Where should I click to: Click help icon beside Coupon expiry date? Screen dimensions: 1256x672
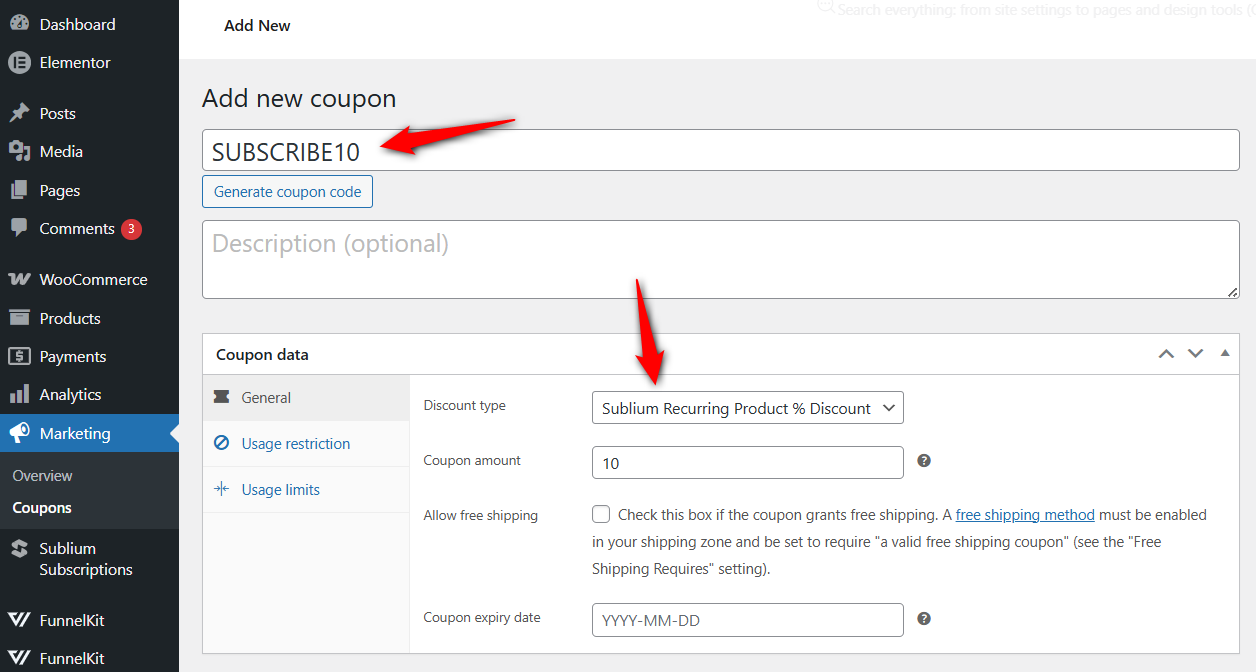point(924,619)
